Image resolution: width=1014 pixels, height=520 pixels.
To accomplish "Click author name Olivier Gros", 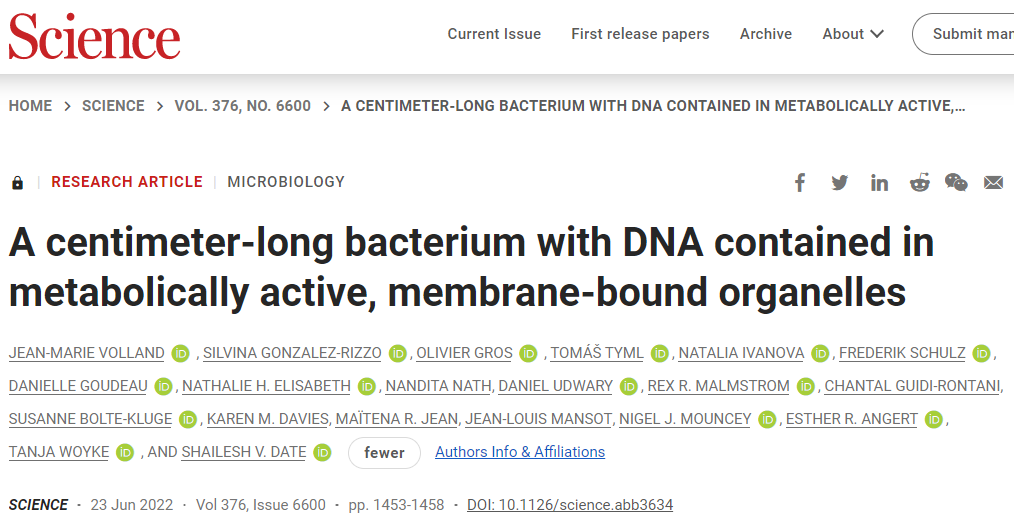I will tap(464, 353).
